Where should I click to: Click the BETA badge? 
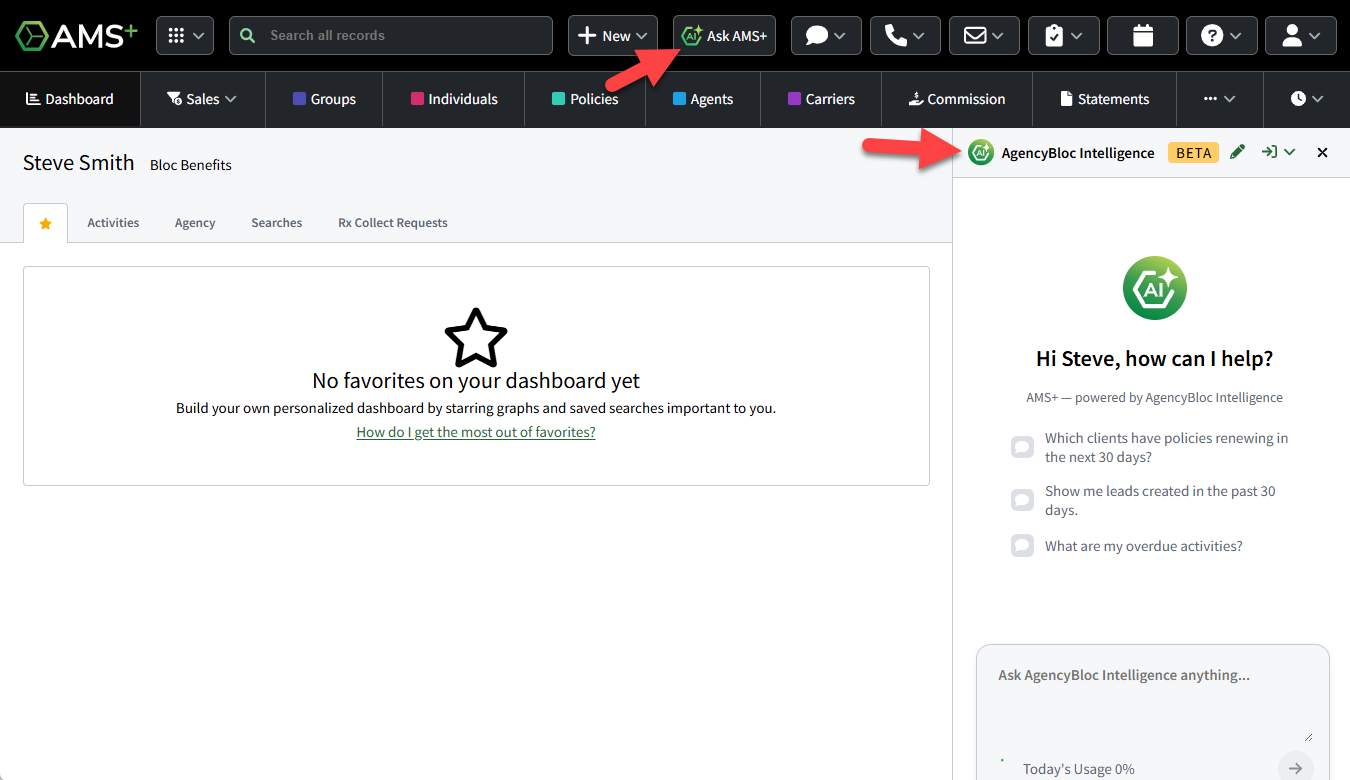point(1193,153)
